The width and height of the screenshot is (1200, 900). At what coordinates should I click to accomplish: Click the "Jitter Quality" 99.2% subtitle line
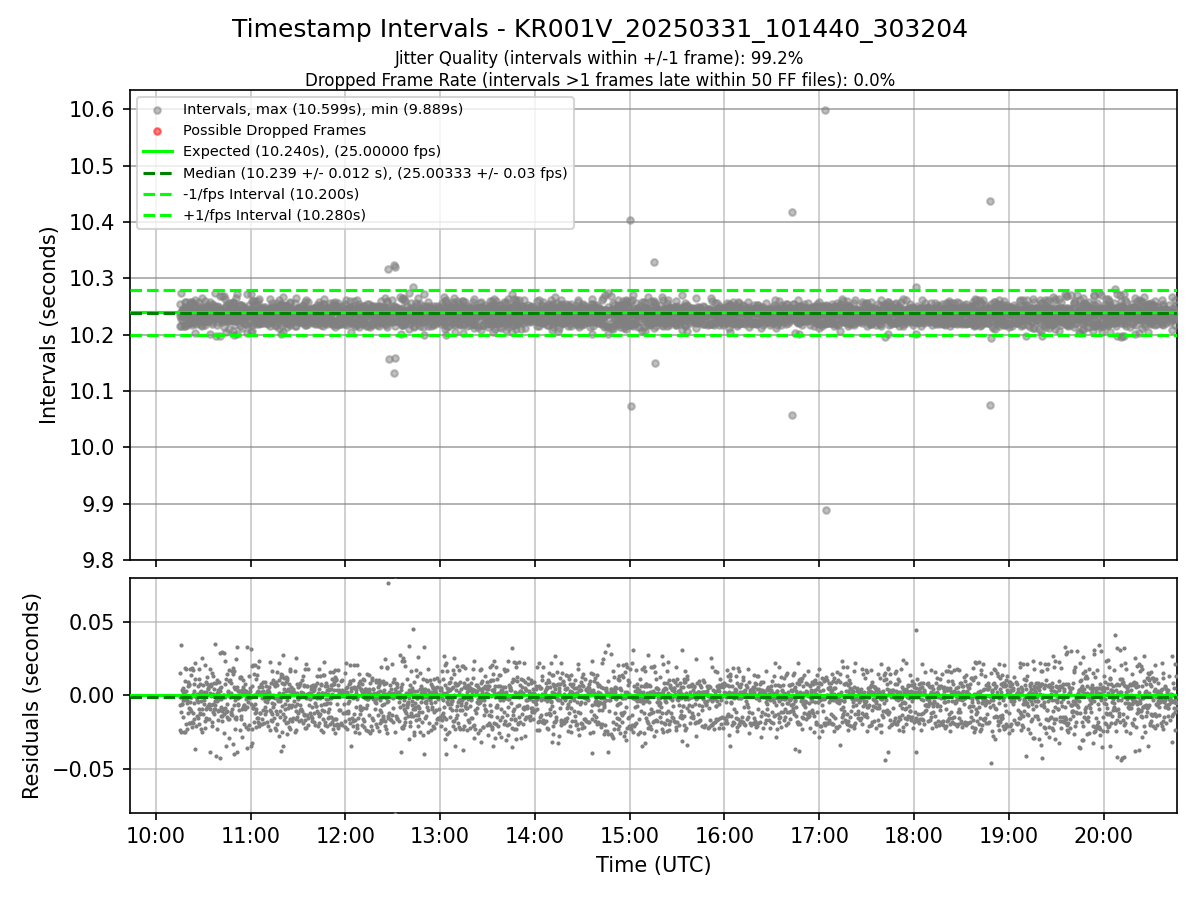click(599, 58)
